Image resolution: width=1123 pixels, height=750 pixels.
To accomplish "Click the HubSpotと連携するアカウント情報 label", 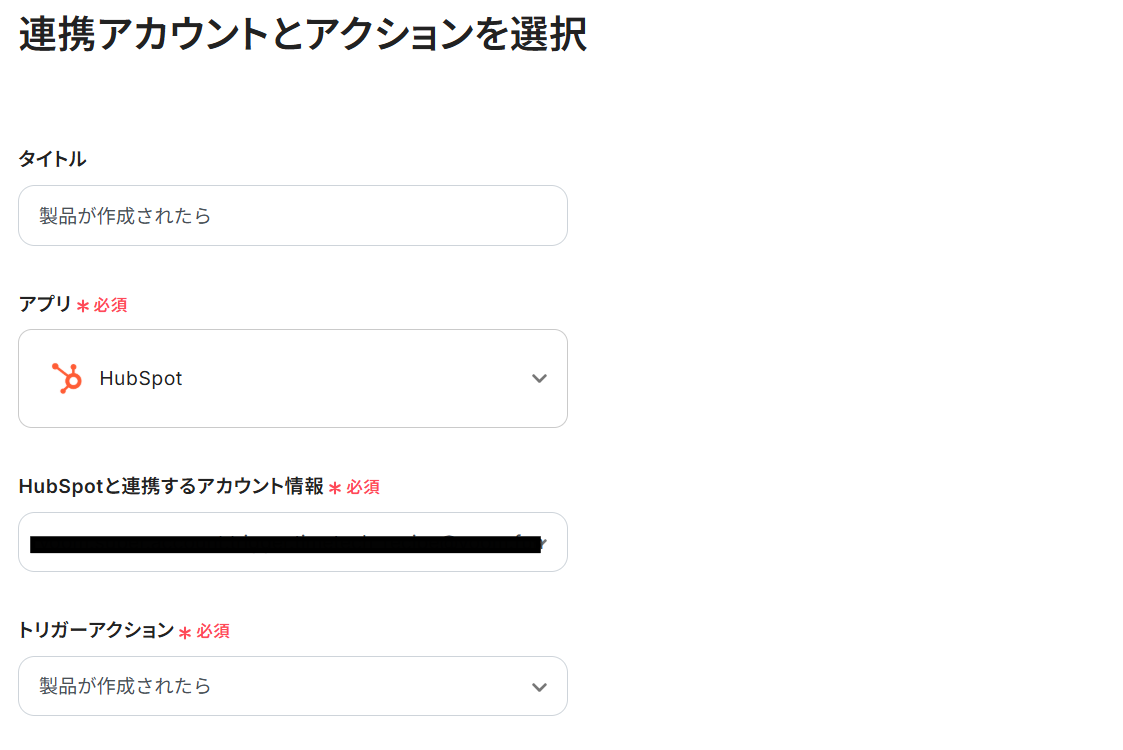I will tap(171, 487).
